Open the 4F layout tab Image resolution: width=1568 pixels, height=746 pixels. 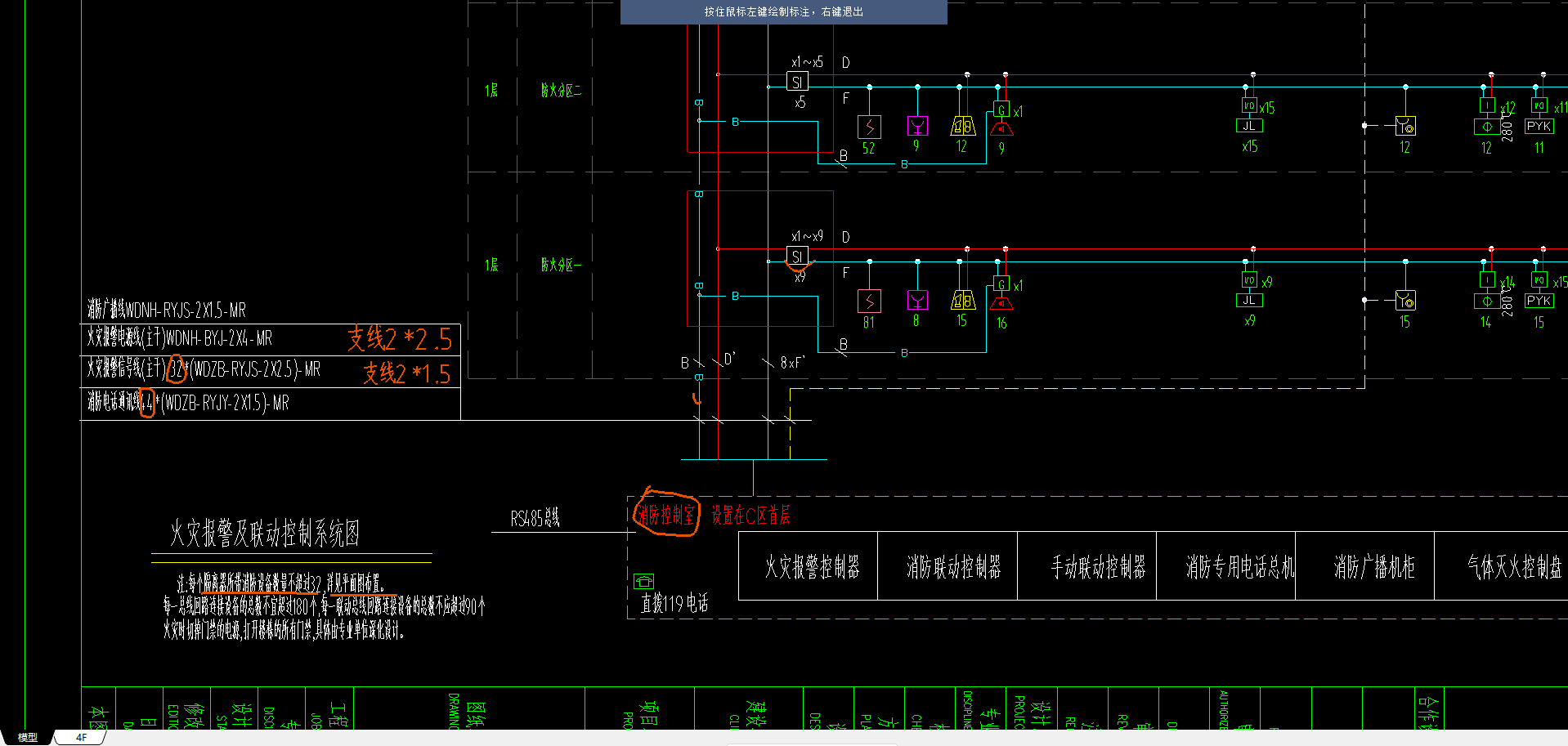82,737
